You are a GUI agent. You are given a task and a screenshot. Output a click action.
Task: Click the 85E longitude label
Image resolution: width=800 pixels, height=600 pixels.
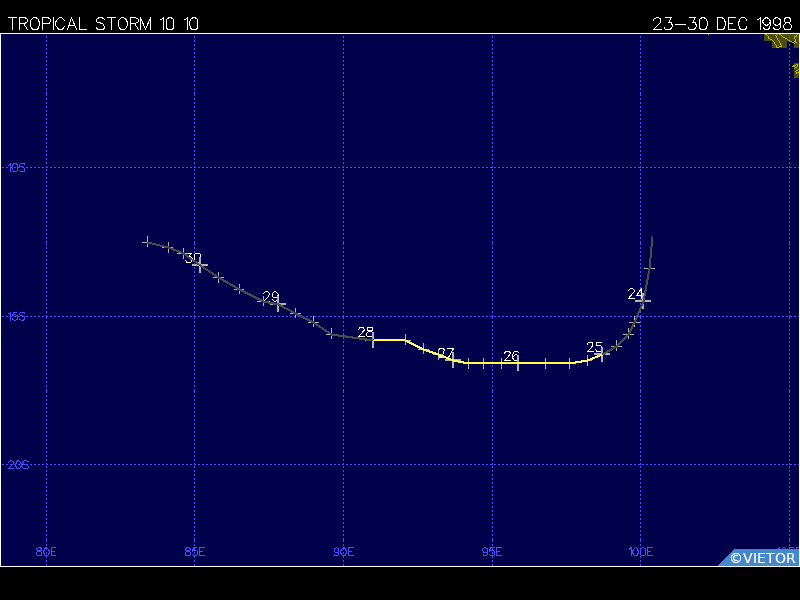(x=195, y=552)
